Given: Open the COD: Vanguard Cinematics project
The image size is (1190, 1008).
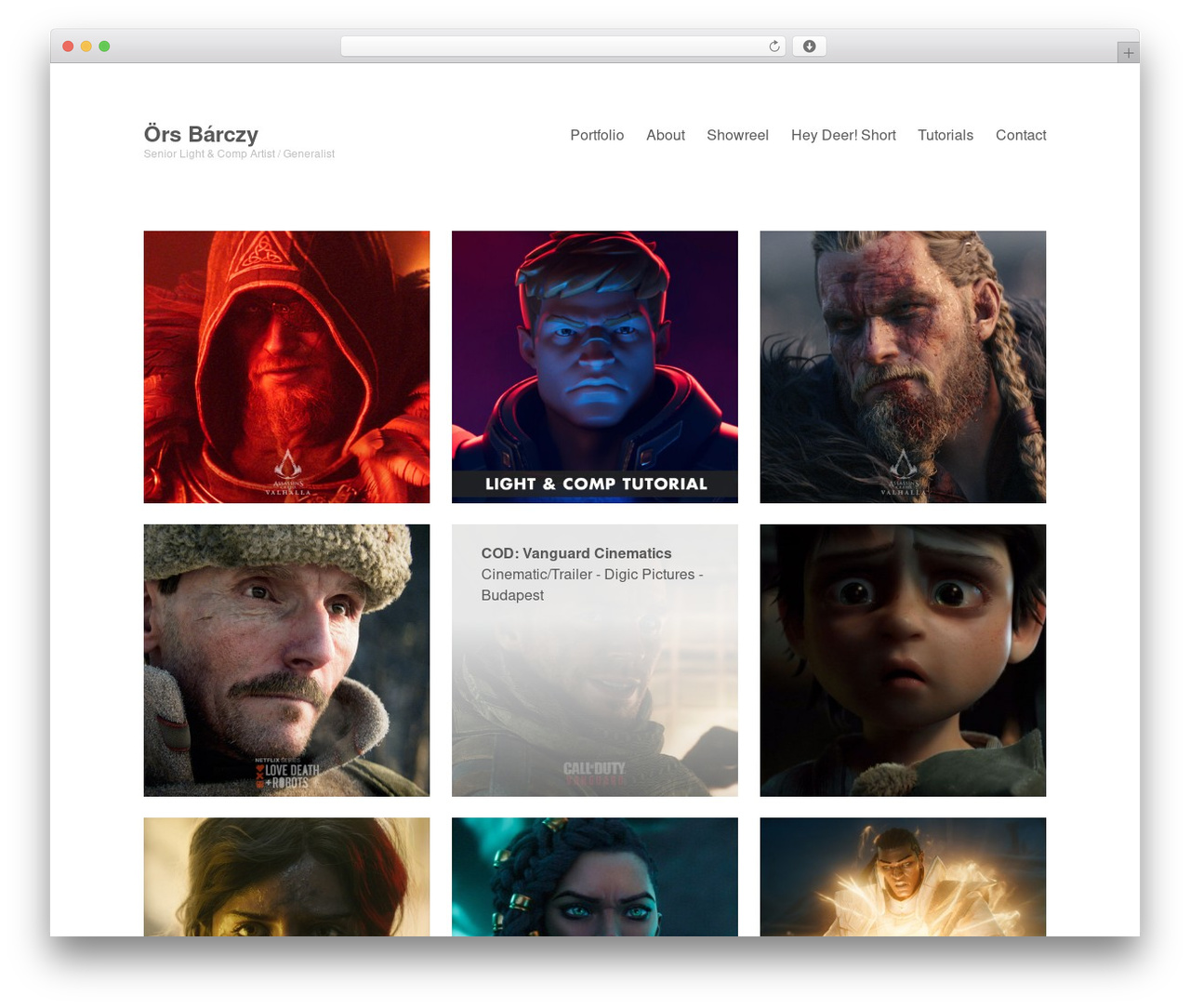Looking at the screenshot, I should coord(595,660).
